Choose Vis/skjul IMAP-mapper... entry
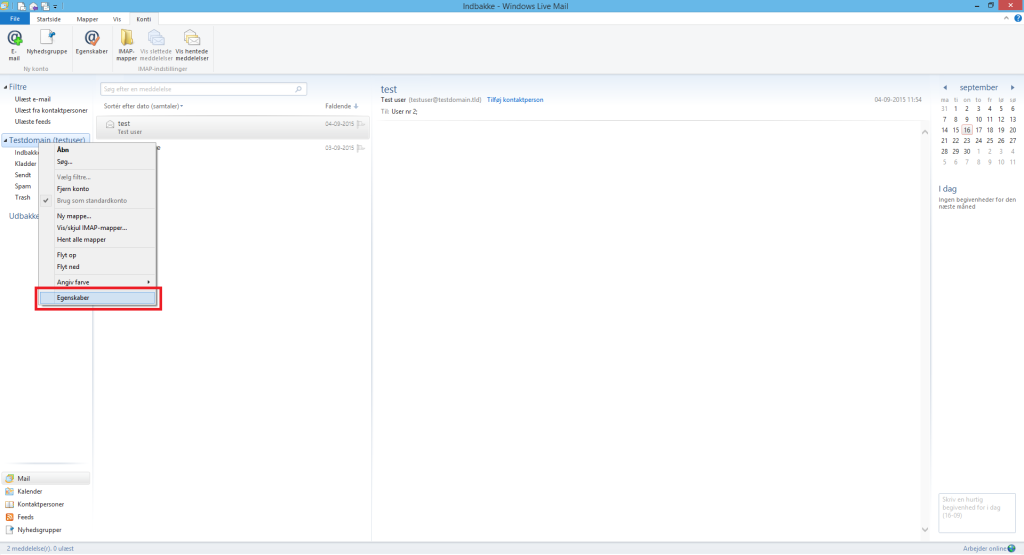Image resolution: width=1024 pixels, height=555 pixels. pos(98,228)
